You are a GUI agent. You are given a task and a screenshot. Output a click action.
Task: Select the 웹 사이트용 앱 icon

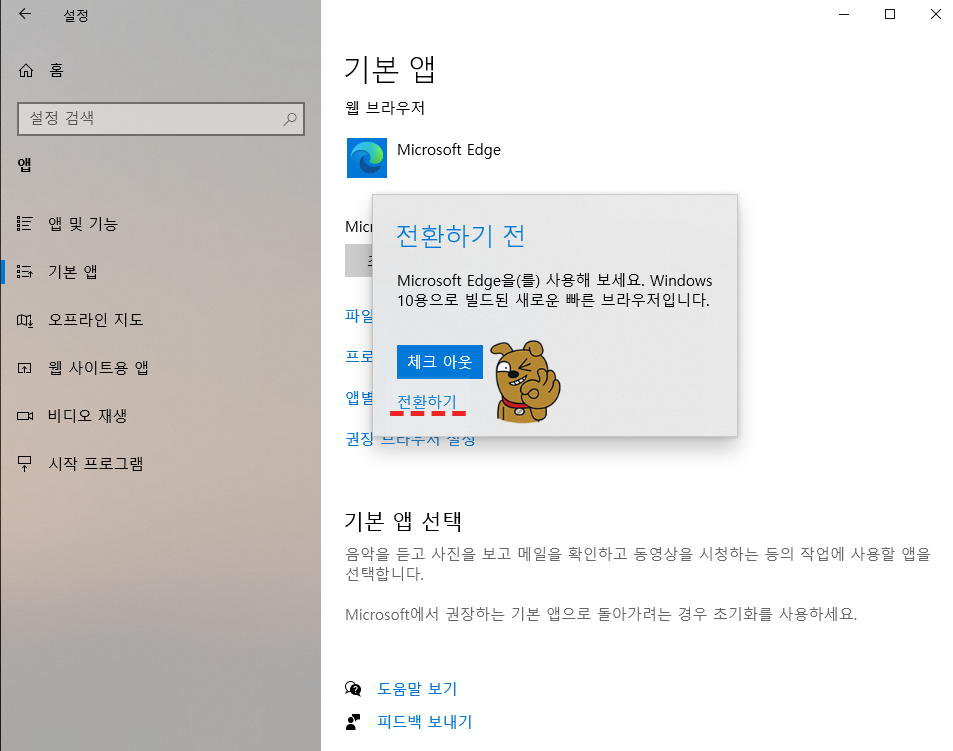click(x=25, y=368)
